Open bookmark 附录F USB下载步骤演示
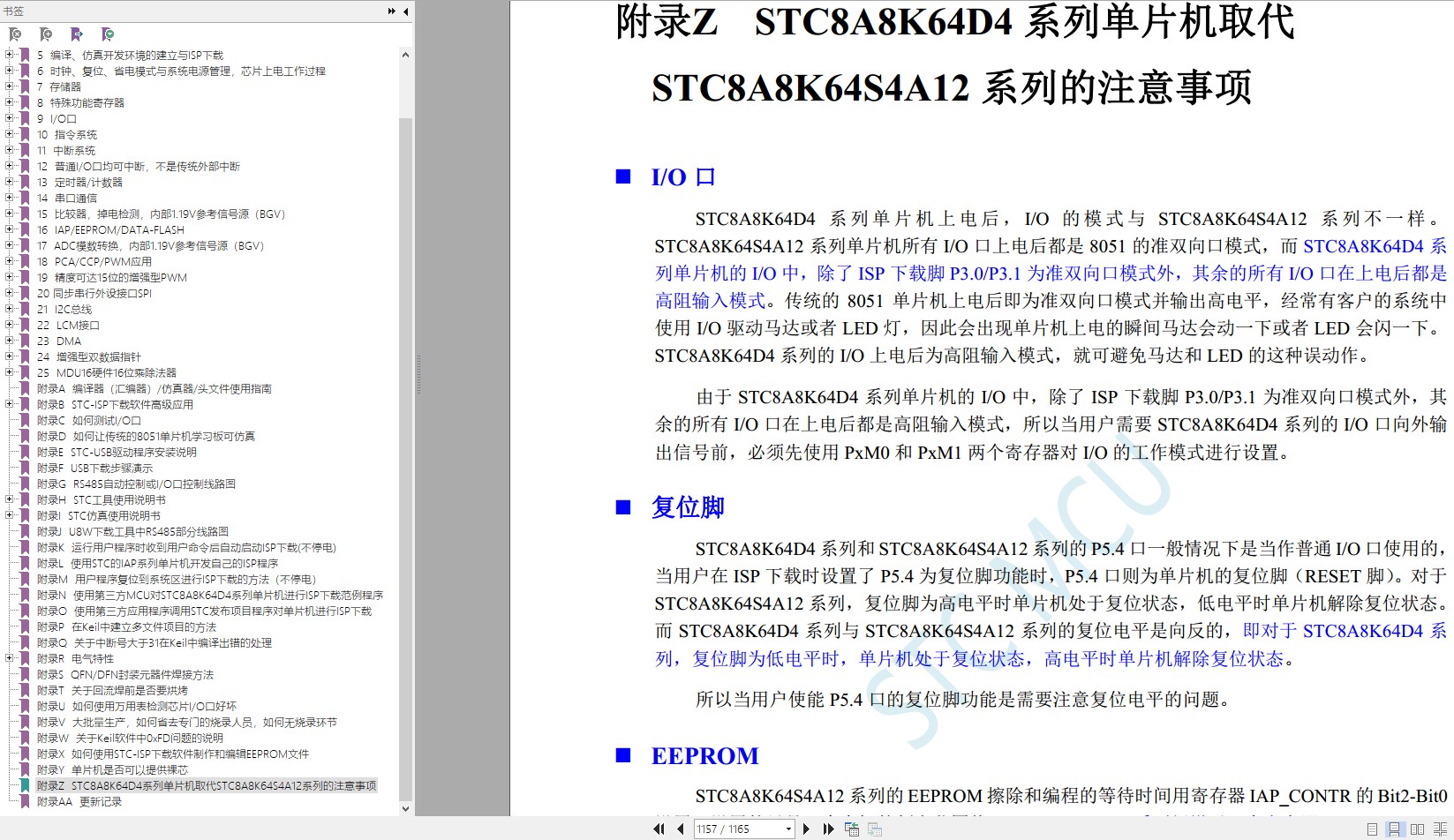1454x840 pixels. click(x=94, y=468)
